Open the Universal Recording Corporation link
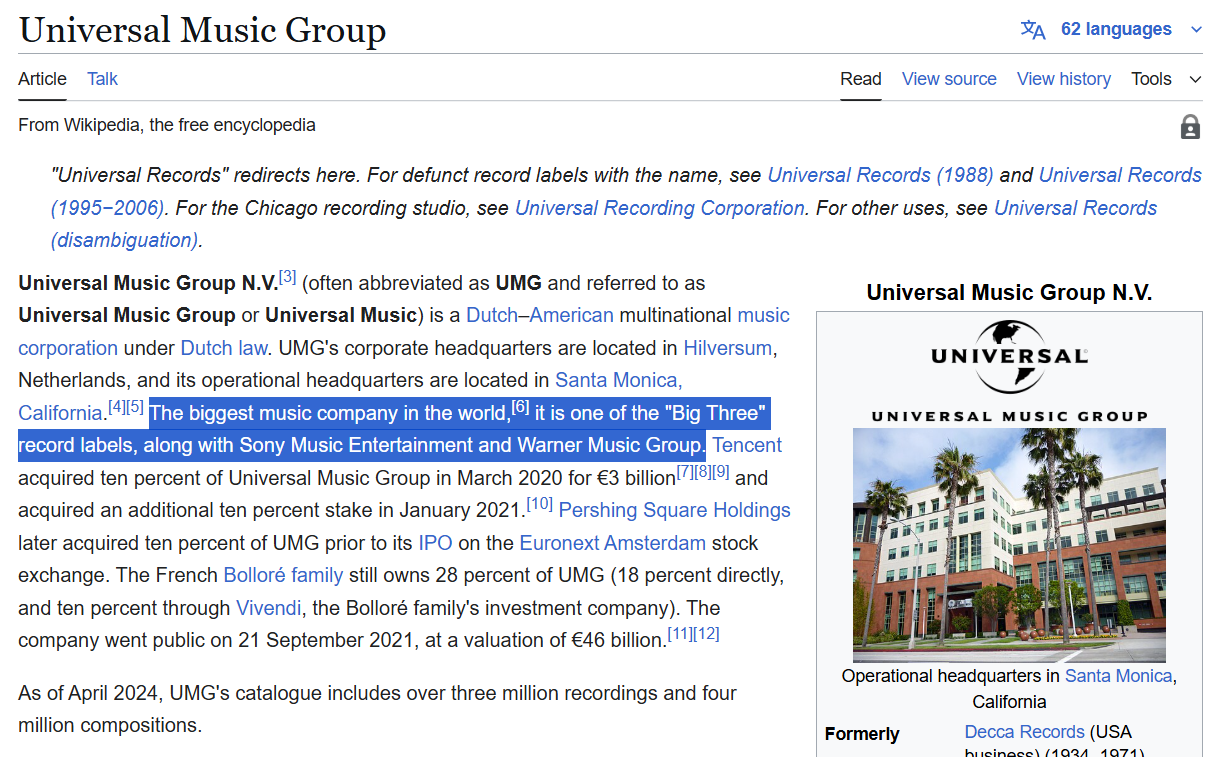This screenshot has width=1223, height=757. [660, 208]
